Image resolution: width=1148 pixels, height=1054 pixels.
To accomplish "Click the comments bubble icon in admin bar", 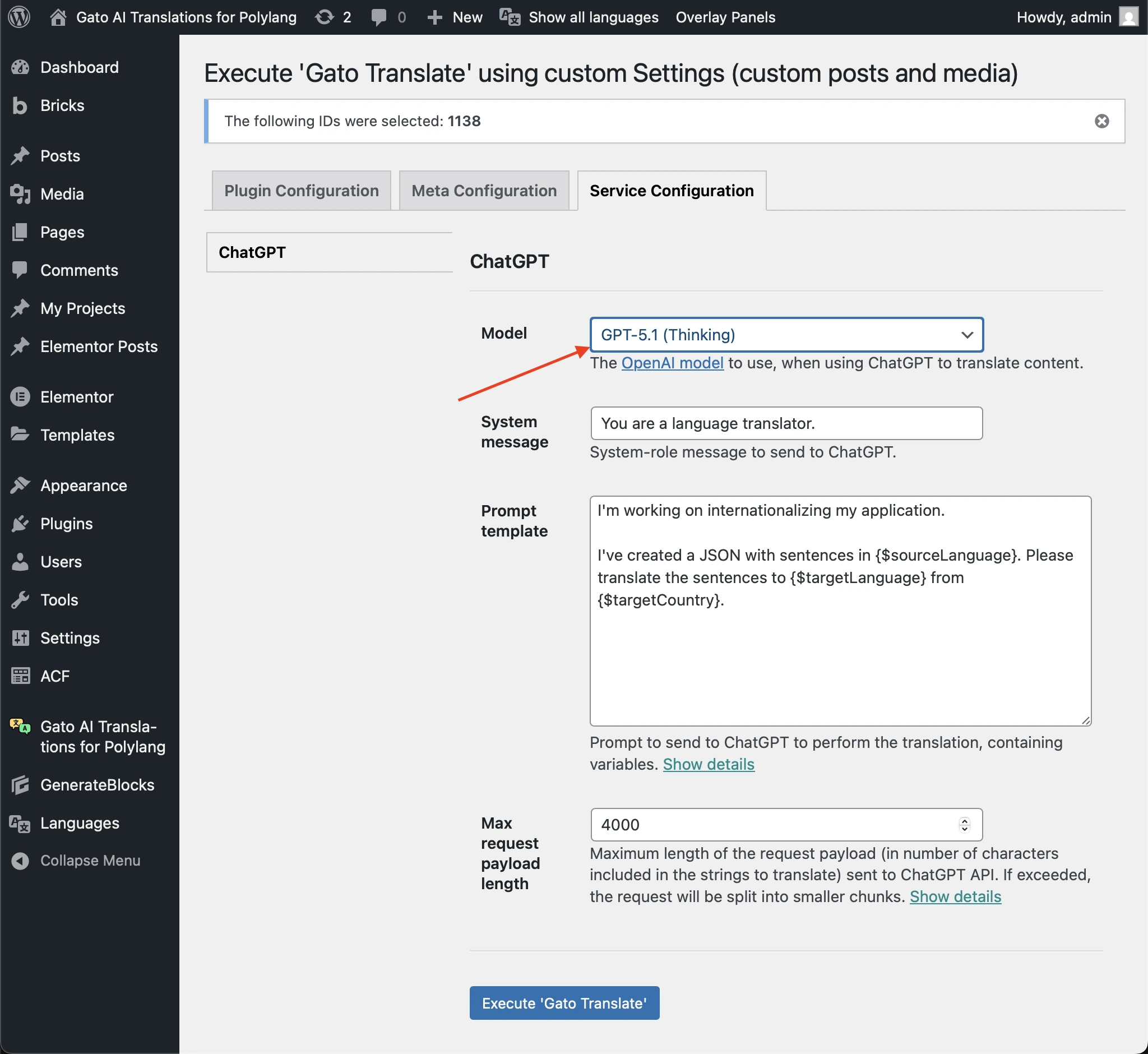I will click(x=378, y=17).
